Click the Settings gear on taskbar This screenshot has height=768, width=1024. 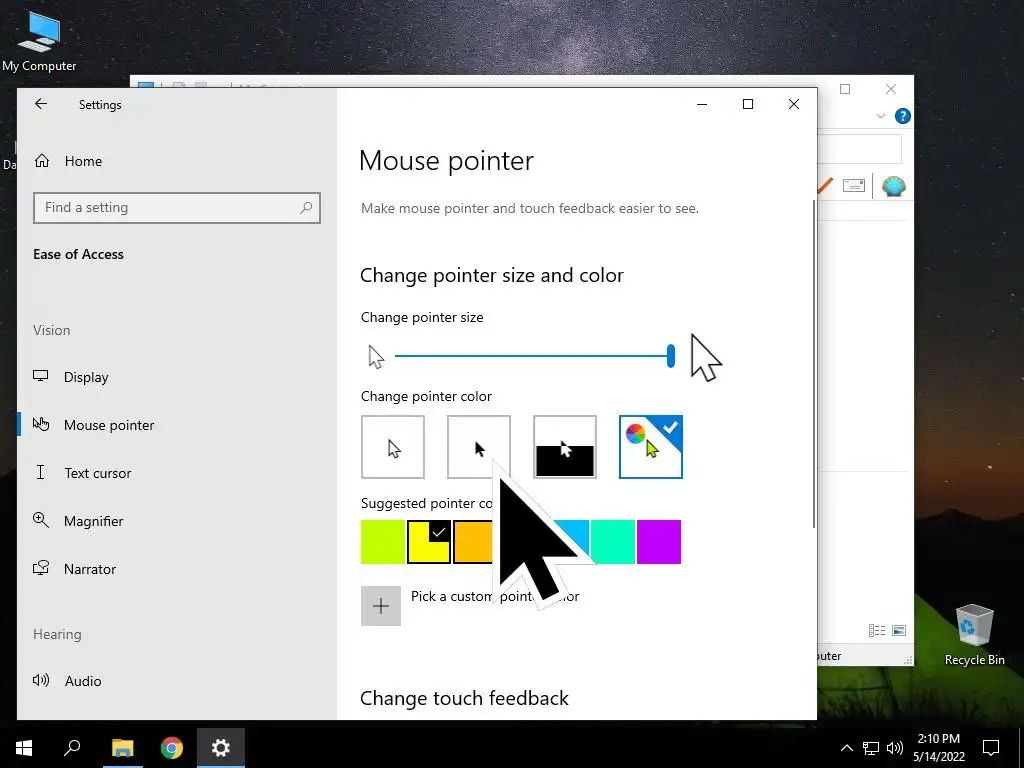tap(221, 748)
